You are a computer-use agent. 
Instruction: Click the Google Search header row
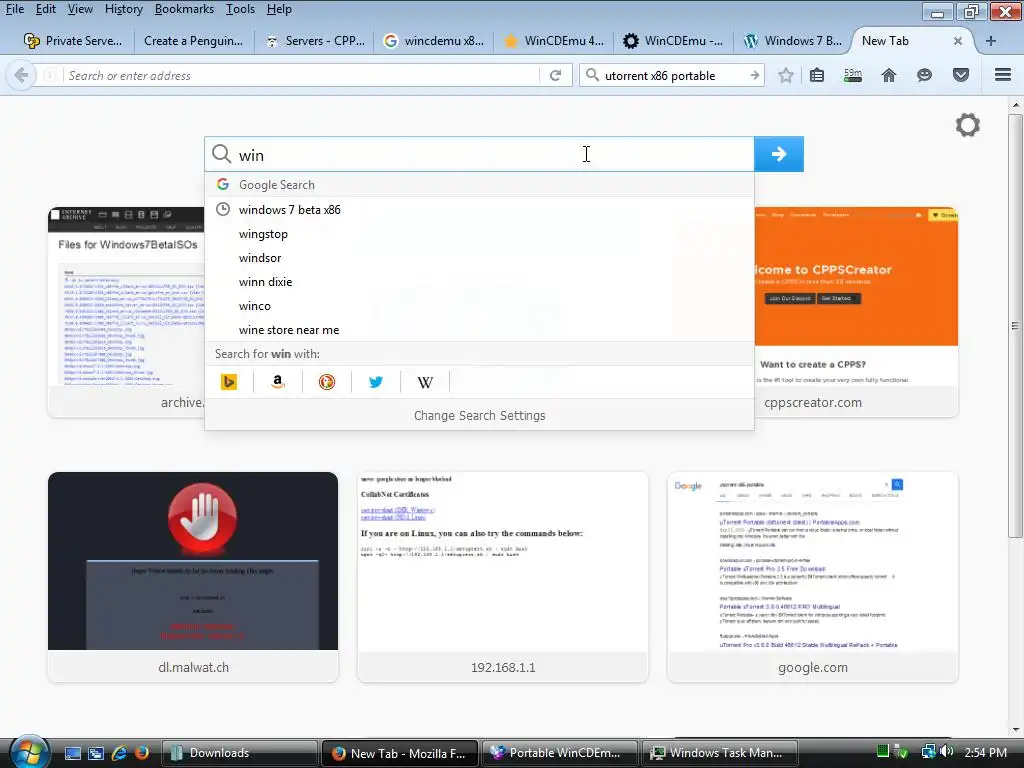pos(479,185)
